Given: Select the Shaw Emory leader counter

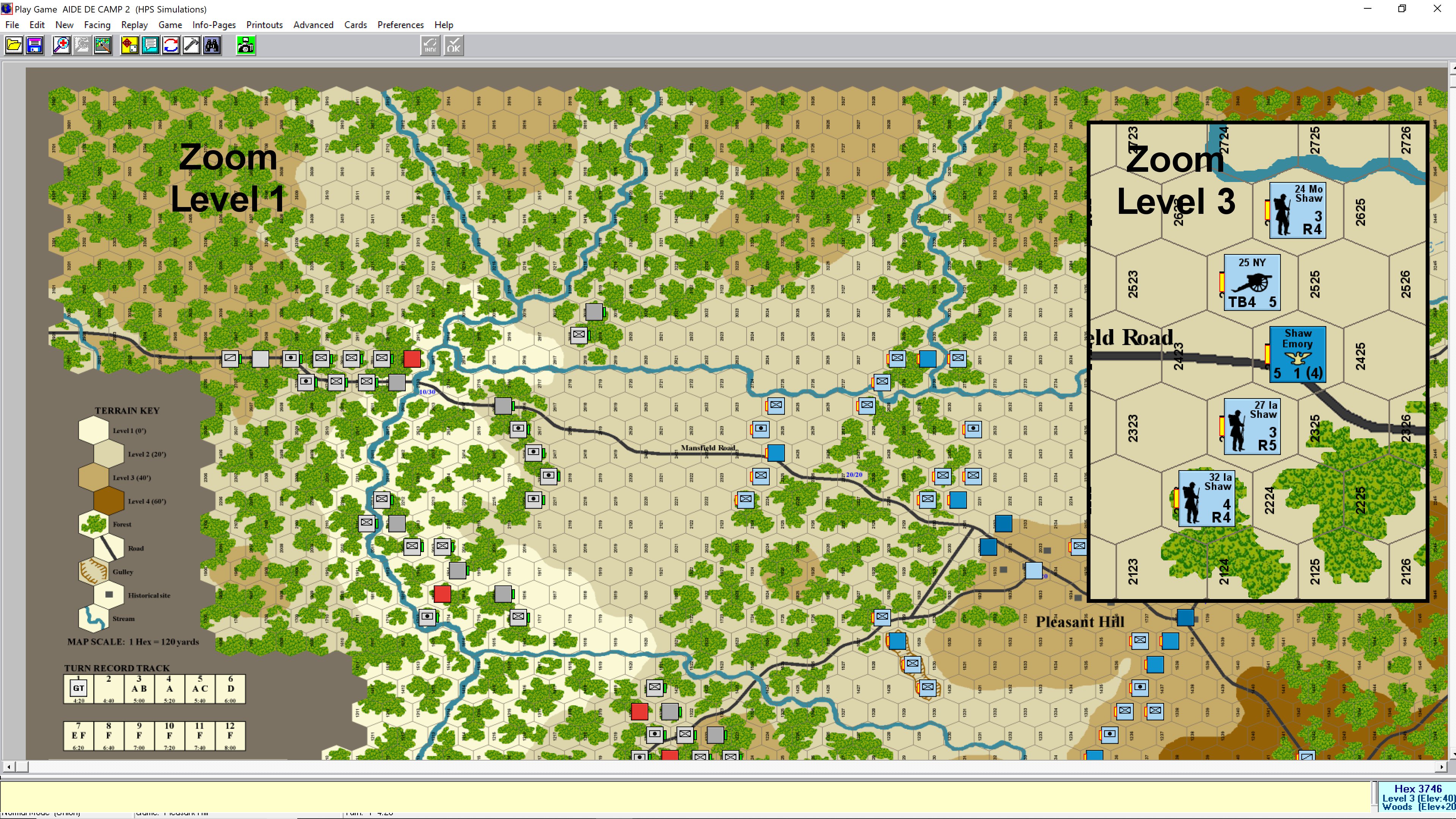Looking at the screenshot, I should [x=1297, y=355].
